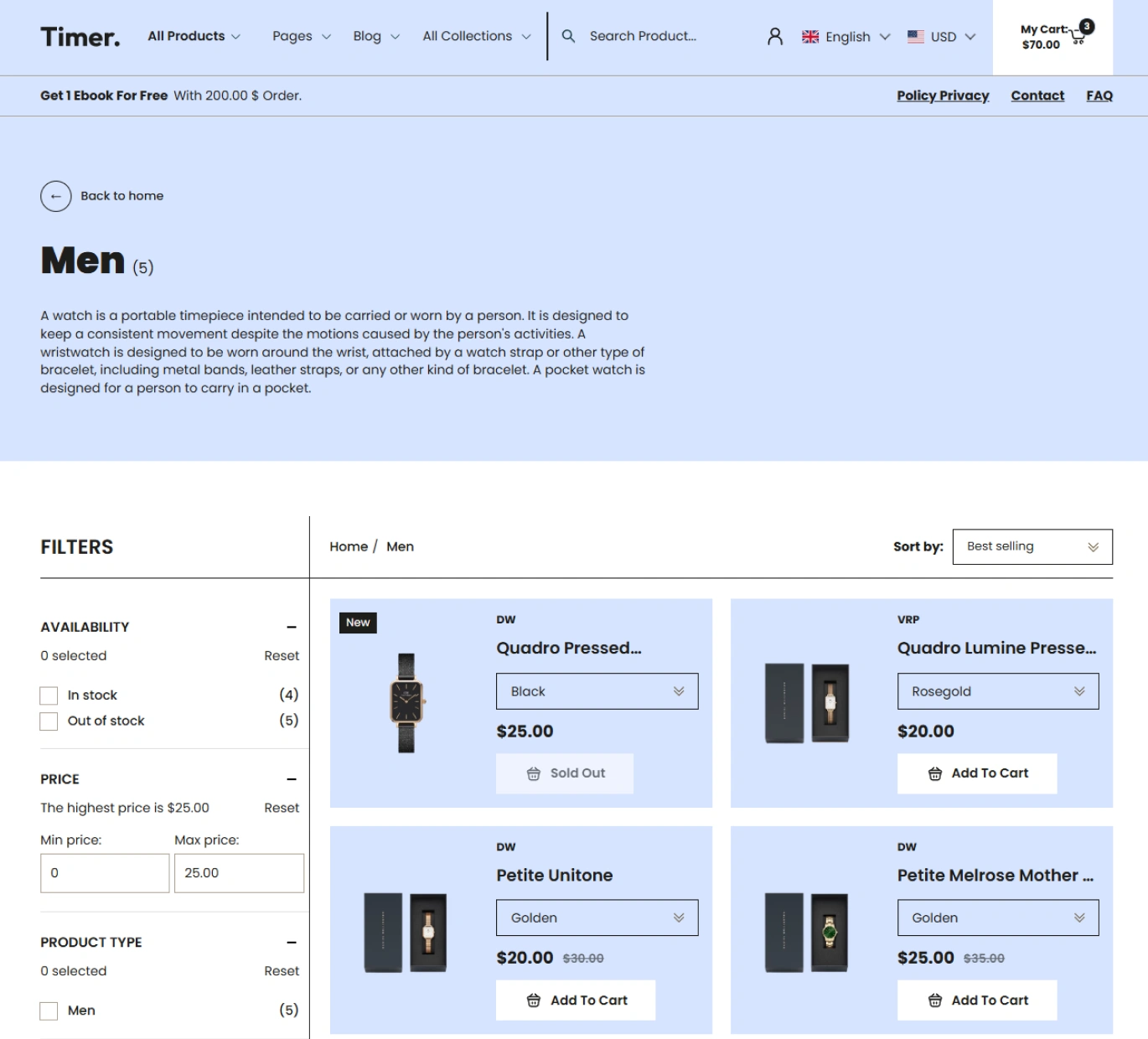Tick the Men product type checkbox
The width and height of the screenshot is (1148, 1039).
[49, 1011]
